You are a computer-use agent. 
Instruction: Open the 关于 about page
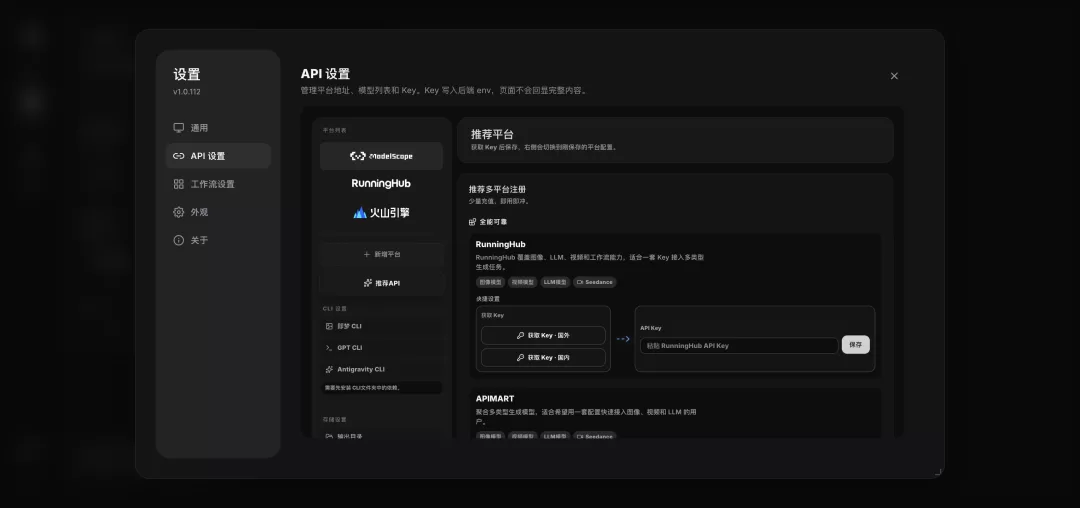(218, 240)
